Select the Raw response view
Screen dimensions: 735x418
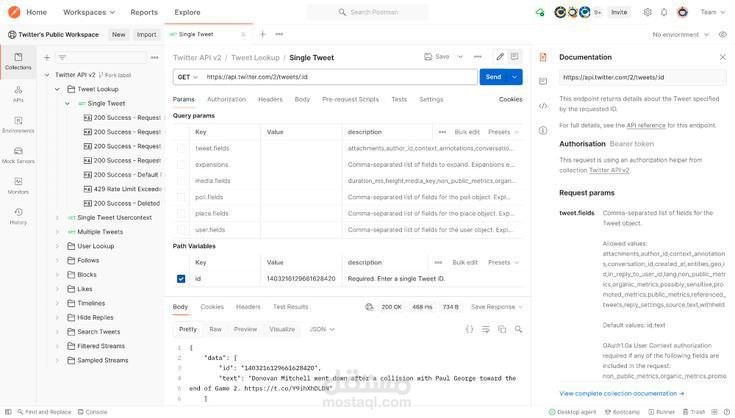click(215, 329)
